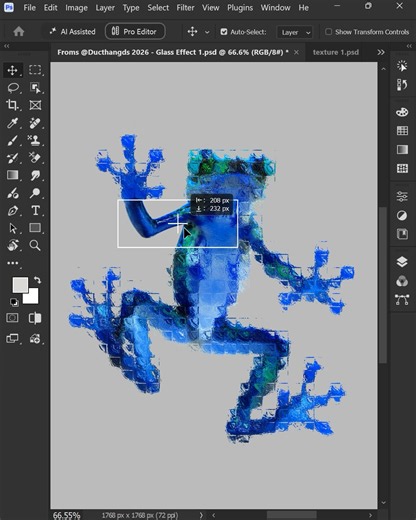Screen dimensions: 416x520
Task: Click the zoom percentage field 66.55%
Action: pyautogui.click(x=67, y=515)
